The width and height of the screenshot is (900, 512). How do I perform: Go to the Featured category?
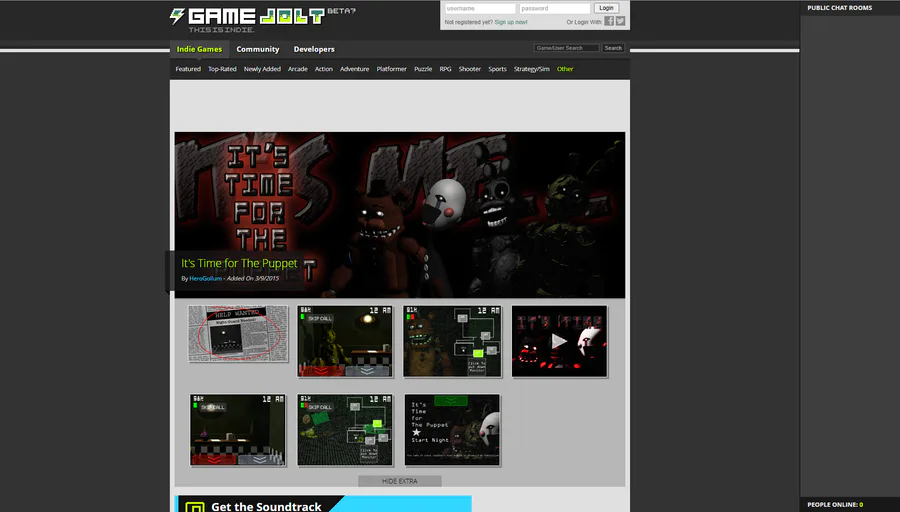(188, 69)
